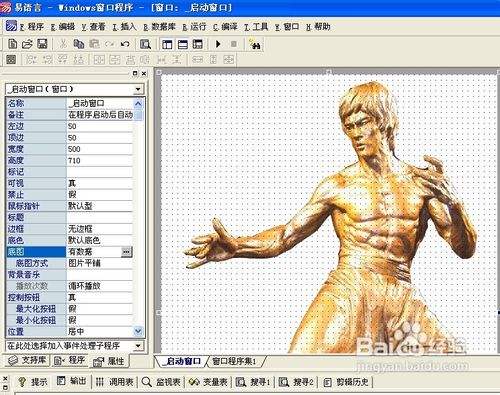Run the program with the play icon
Viewport: 500px width, 395px height.
[x=218, y=44]
